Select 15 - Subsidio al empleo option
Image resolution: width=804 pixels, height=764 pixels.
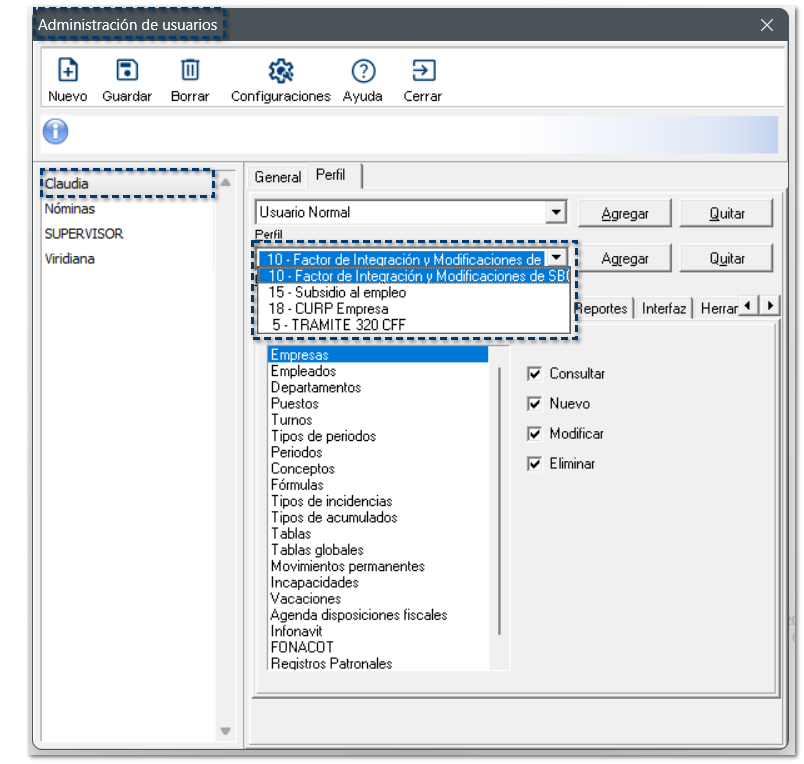pyautogui.click(x=337, y=293)
